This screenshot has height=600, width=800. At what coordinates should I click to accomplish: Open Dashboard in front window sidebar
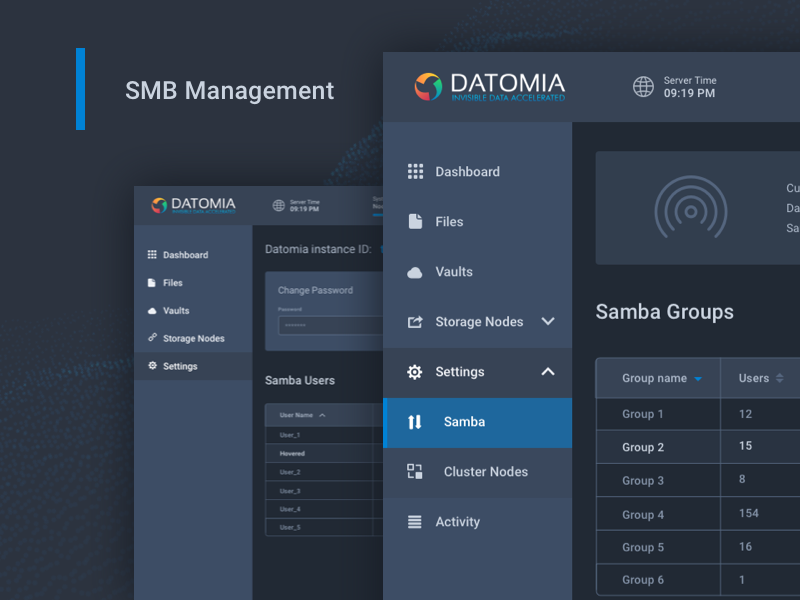467,172
